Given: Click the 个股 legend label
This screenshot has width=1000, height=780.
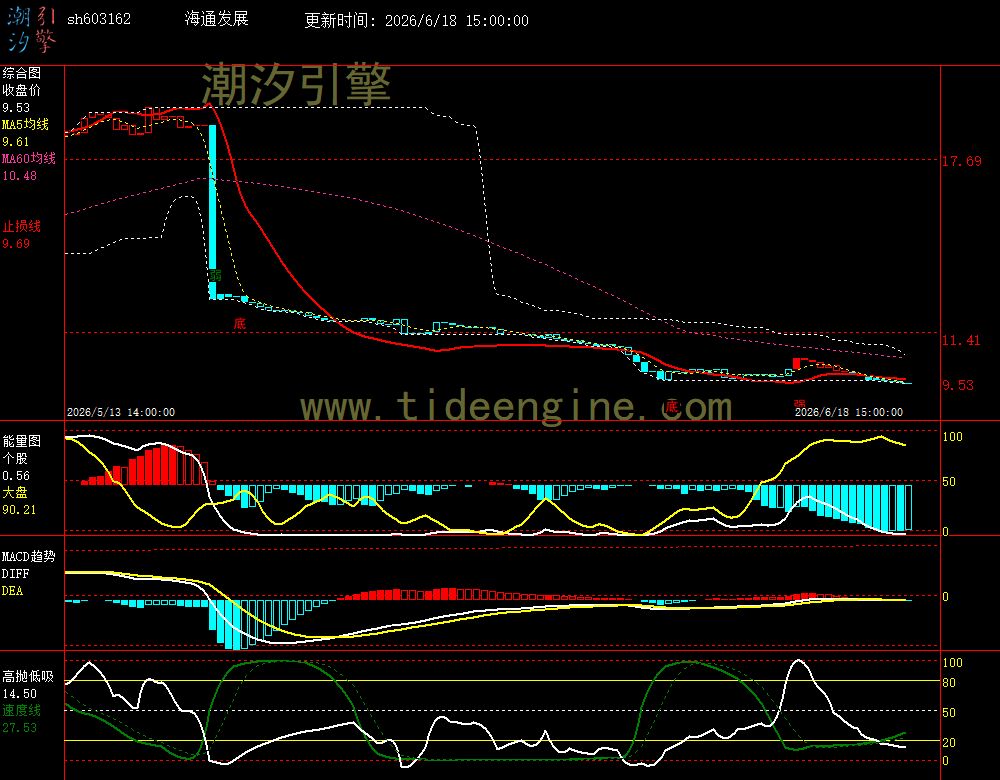Looking at the screenshot, I should point(15,458).
